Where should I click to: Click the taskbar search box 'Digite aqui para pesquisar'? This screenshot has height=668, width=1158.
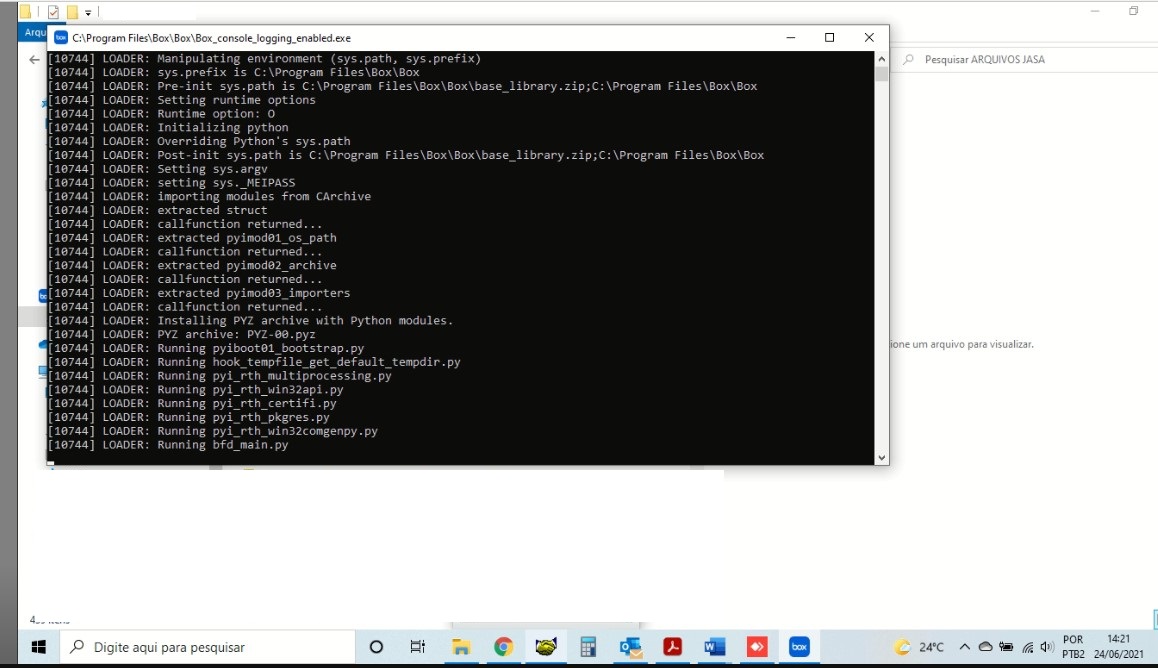click(207, 647)
